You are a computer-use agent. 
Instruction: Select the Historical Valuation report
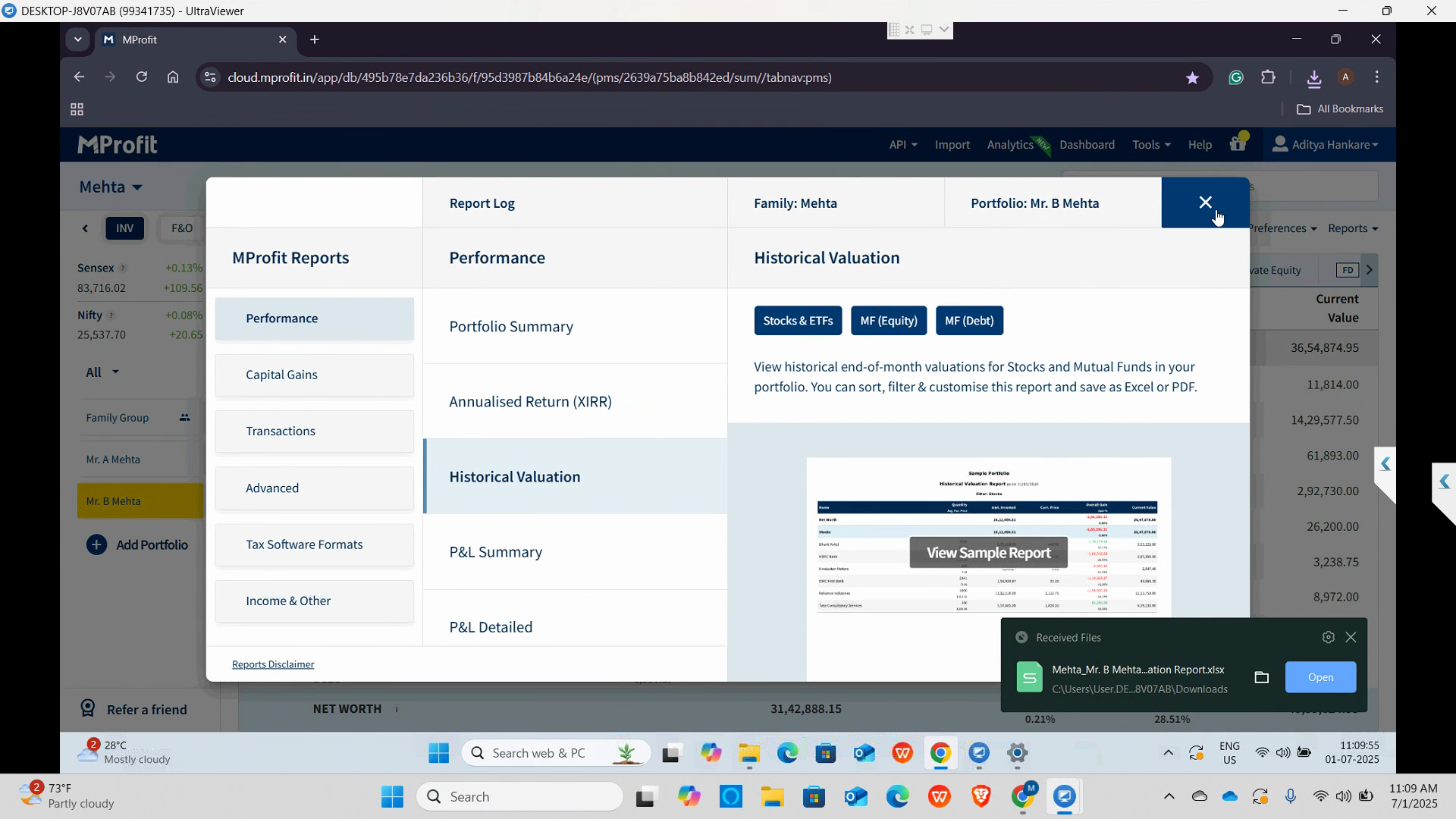pyautogui.click(x=575, y=476)
